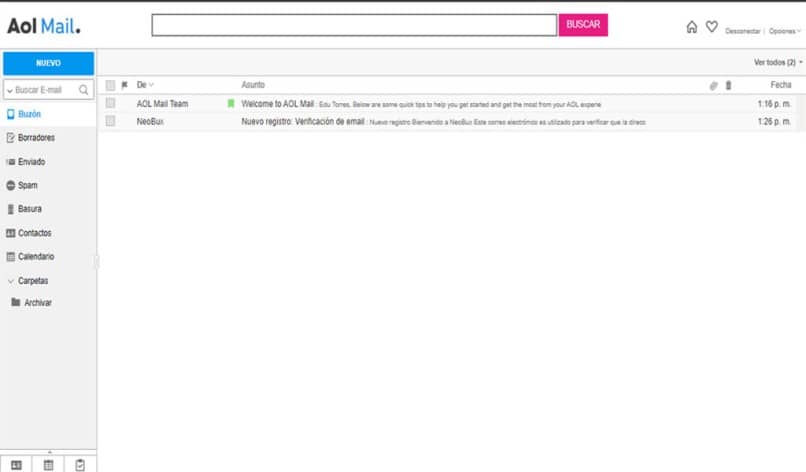Click the heart favorites icon
The width and height of the screenshot is (806, 472).
click(x=711, y=27)
